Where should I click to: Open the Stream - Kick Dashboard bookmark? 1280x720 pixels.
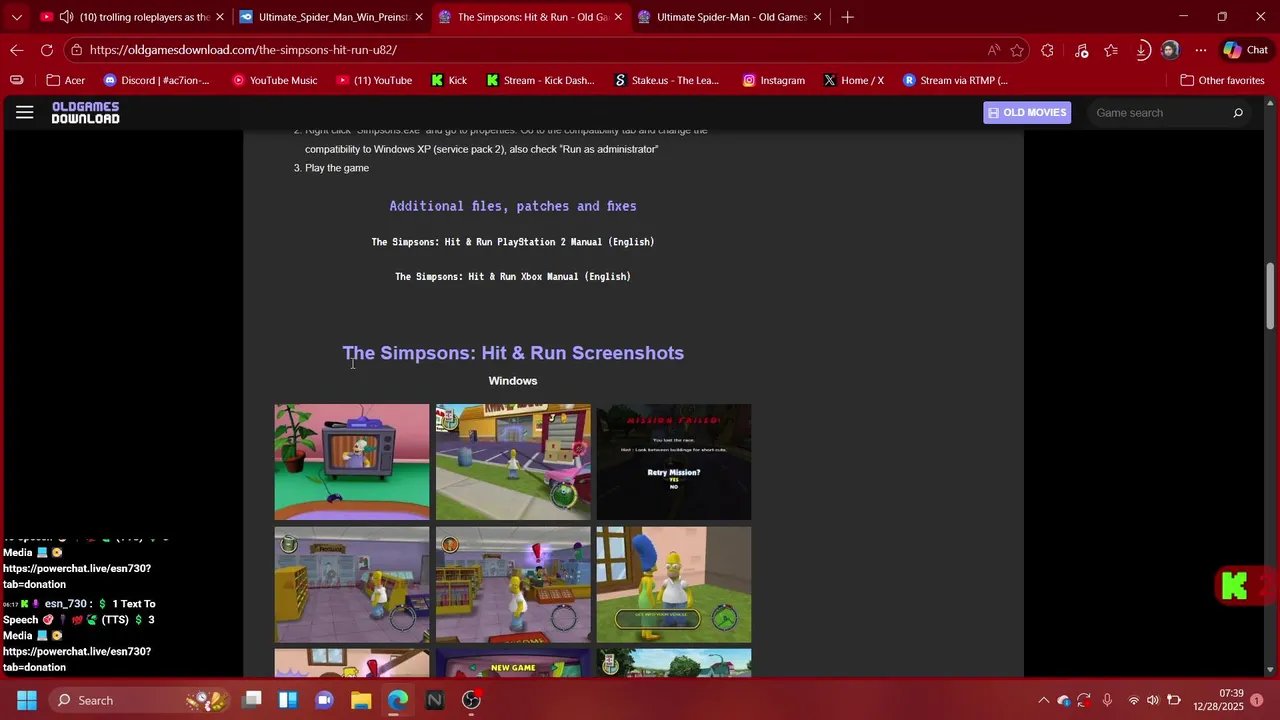pos(540,80)
